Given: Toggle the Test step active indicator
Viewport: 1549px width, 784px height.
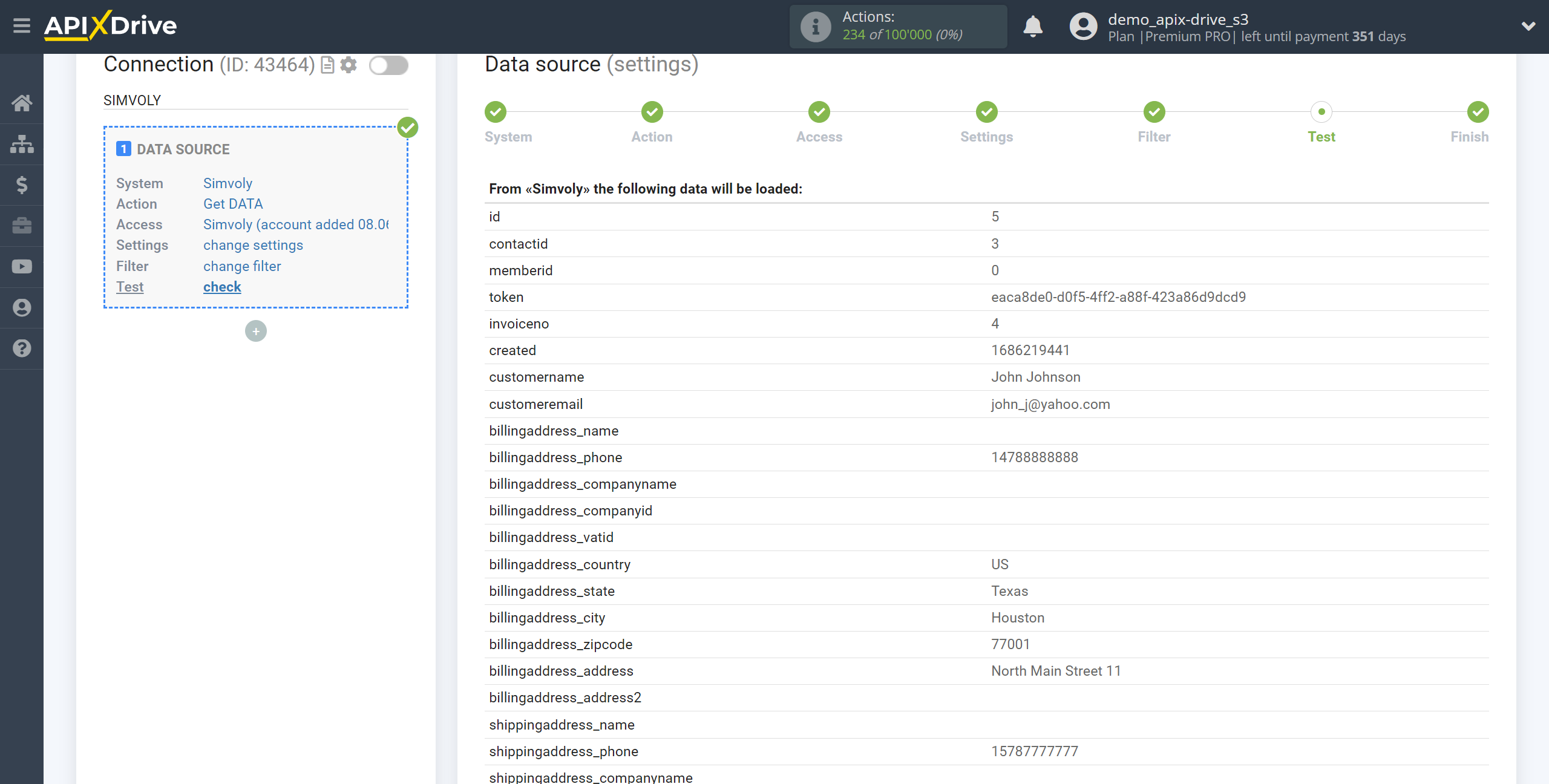Looking at the screenshot, I should (1321, 111).
